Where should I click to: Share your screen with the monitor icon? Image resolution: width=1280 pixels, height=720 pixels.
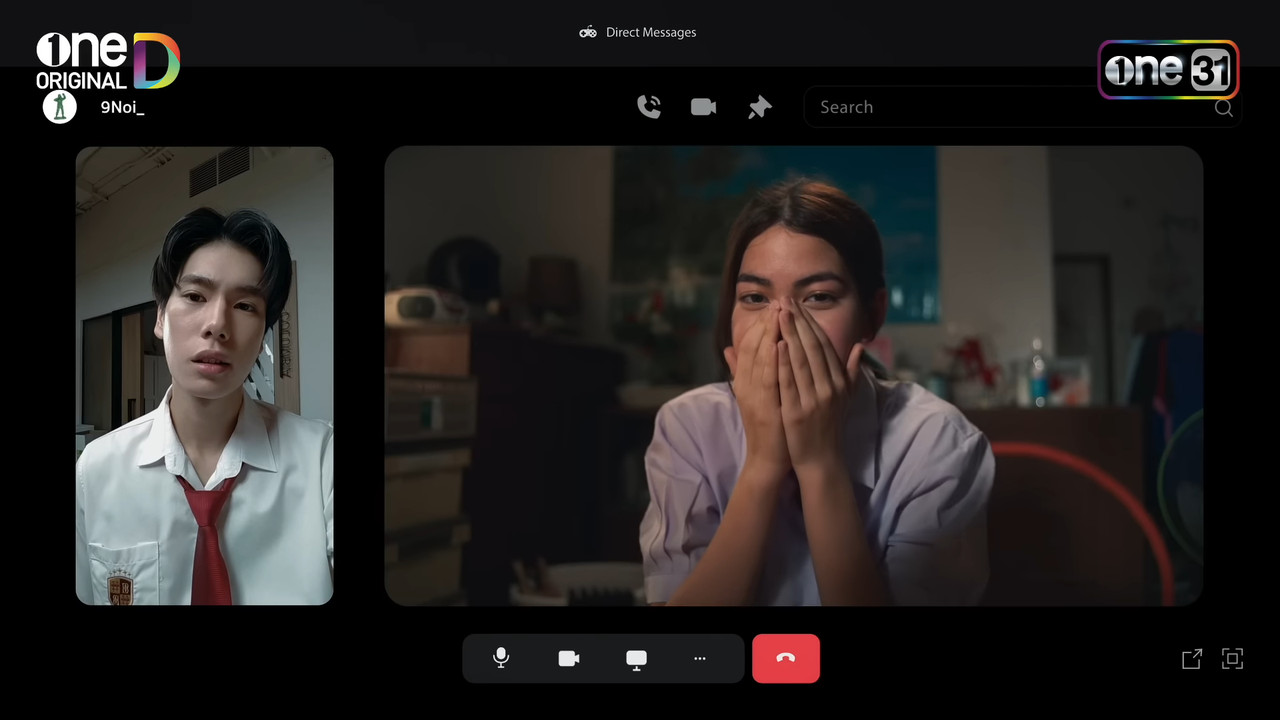[x=636, y=659]
